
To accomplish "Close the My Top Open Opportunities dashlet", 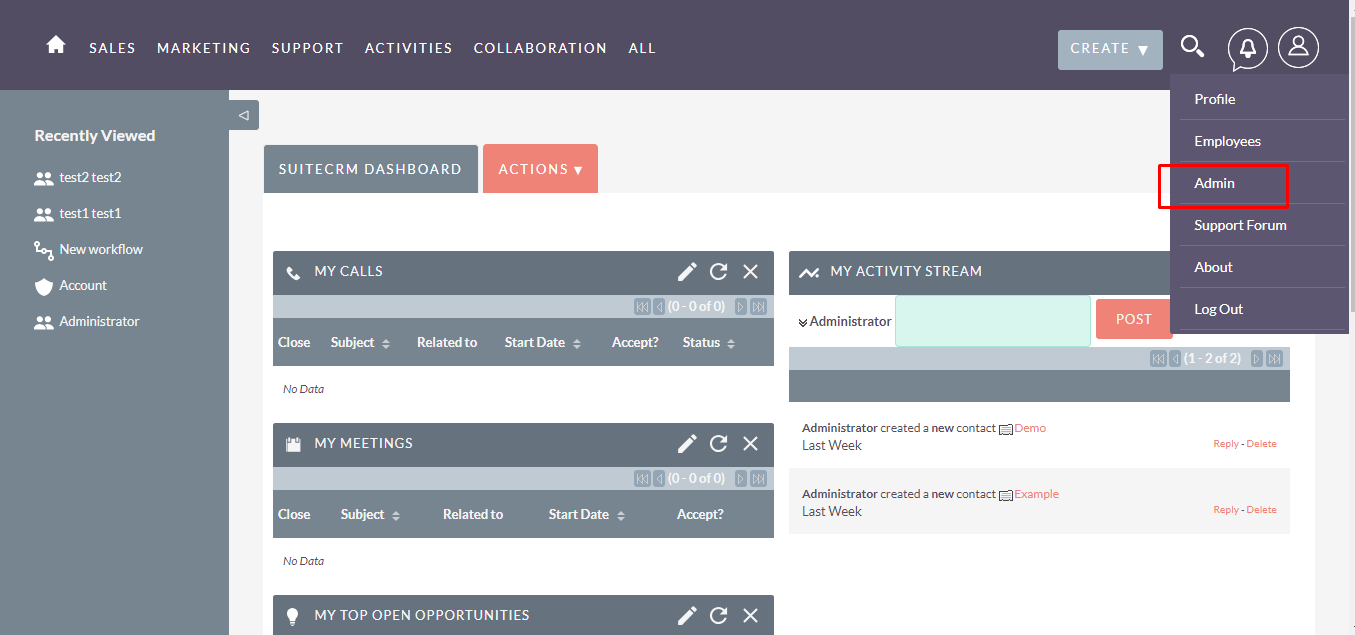I will tap(751, 615).
